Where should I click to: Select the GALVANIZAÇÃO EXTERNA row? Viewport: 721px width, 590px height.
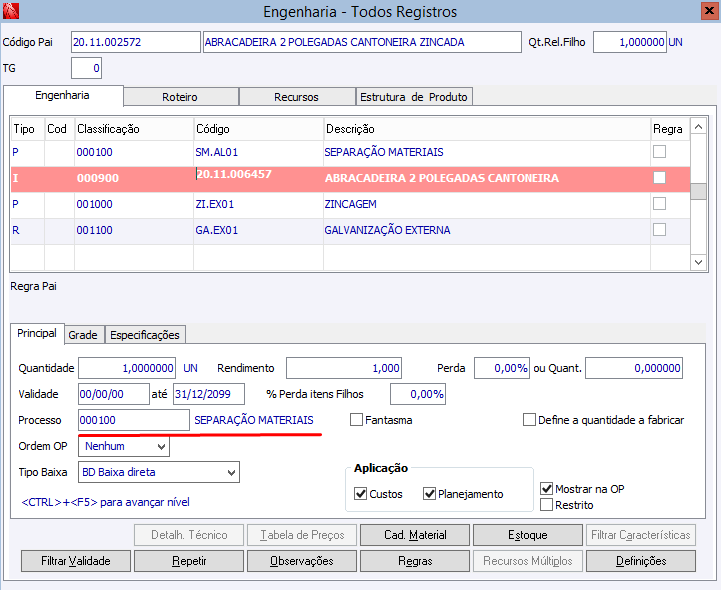[x=350, y=230]
